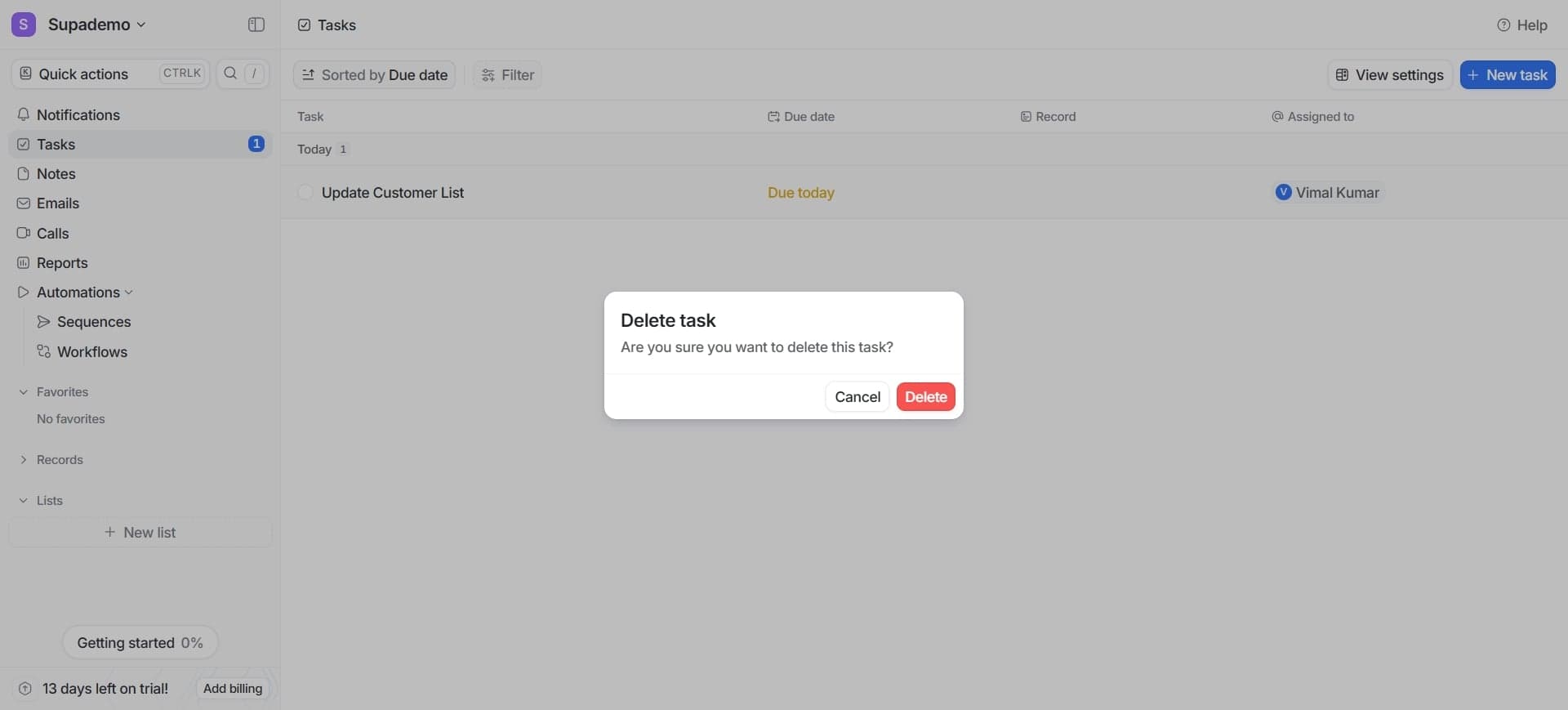
Task: Go to Workflows in the sidebar
Action: pos(91,352)
